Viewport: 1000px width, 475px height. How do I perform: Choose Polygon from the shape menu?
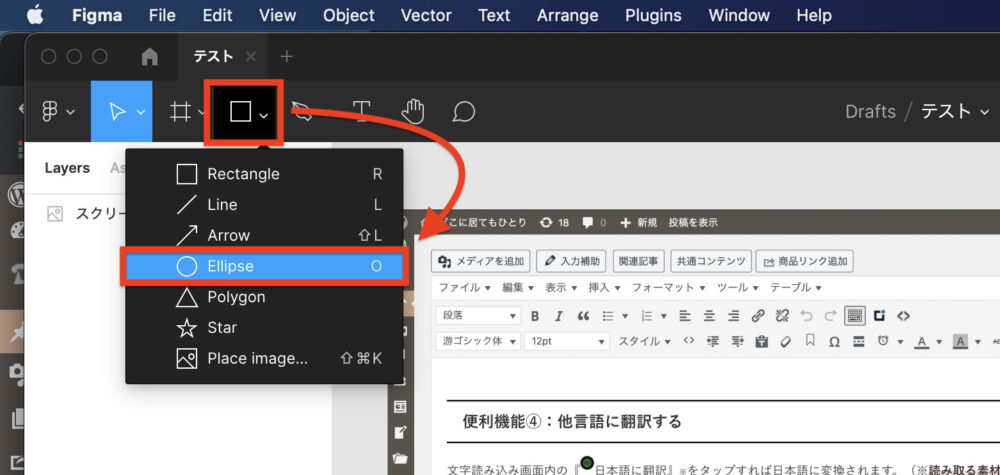pos(265,297)
